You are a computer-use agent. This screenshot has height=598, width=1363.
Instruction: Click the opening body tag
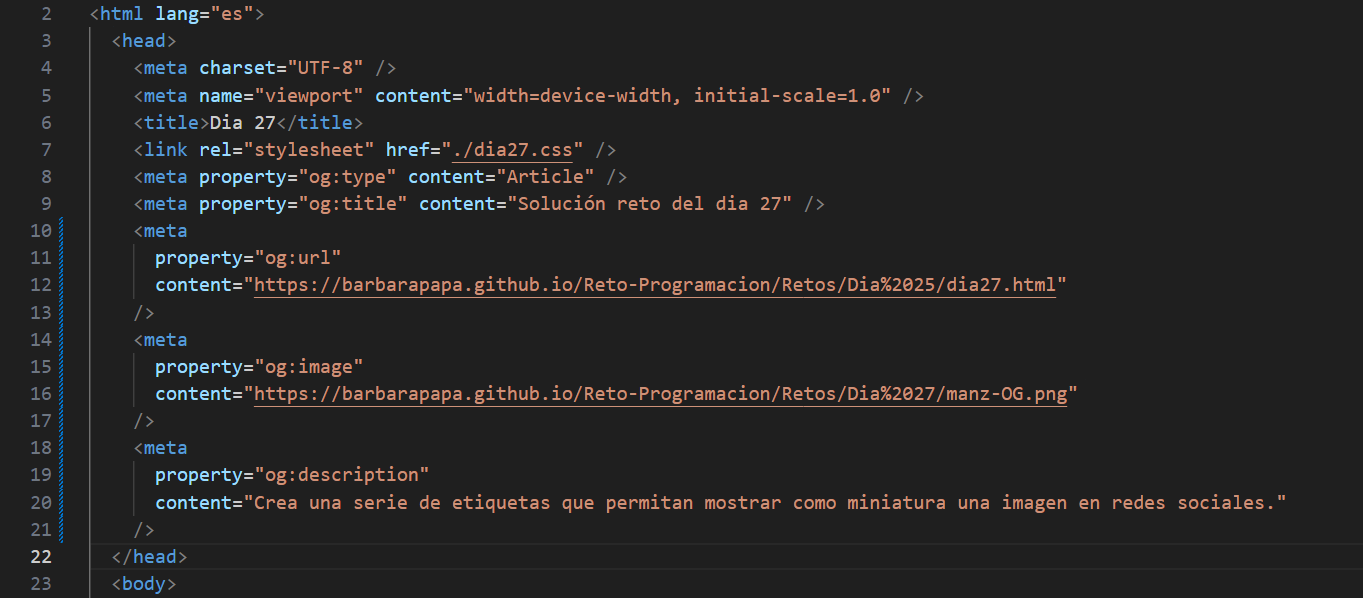[x=143, y=583]
